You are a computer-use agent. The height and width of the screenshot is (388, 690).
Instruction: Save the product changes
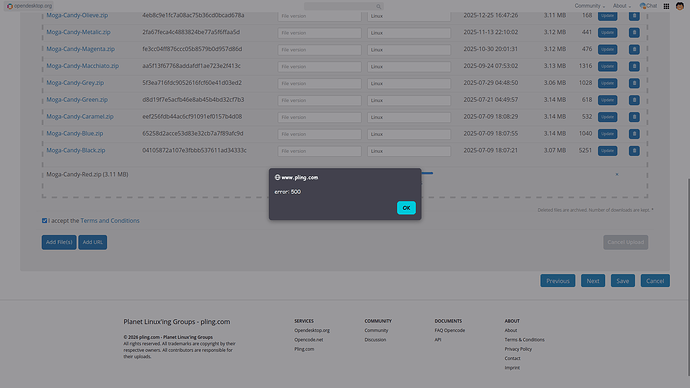623,281
